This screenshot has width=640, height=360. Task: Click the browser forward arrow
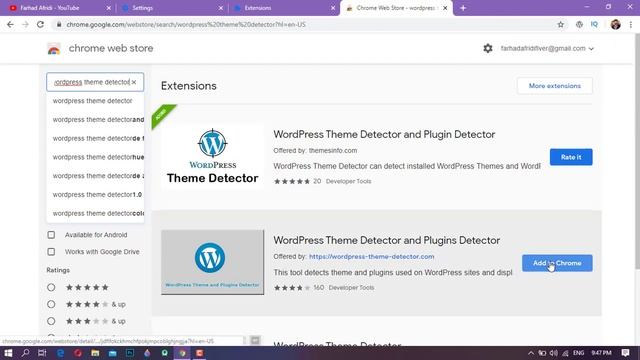click(x=25, y=24)
